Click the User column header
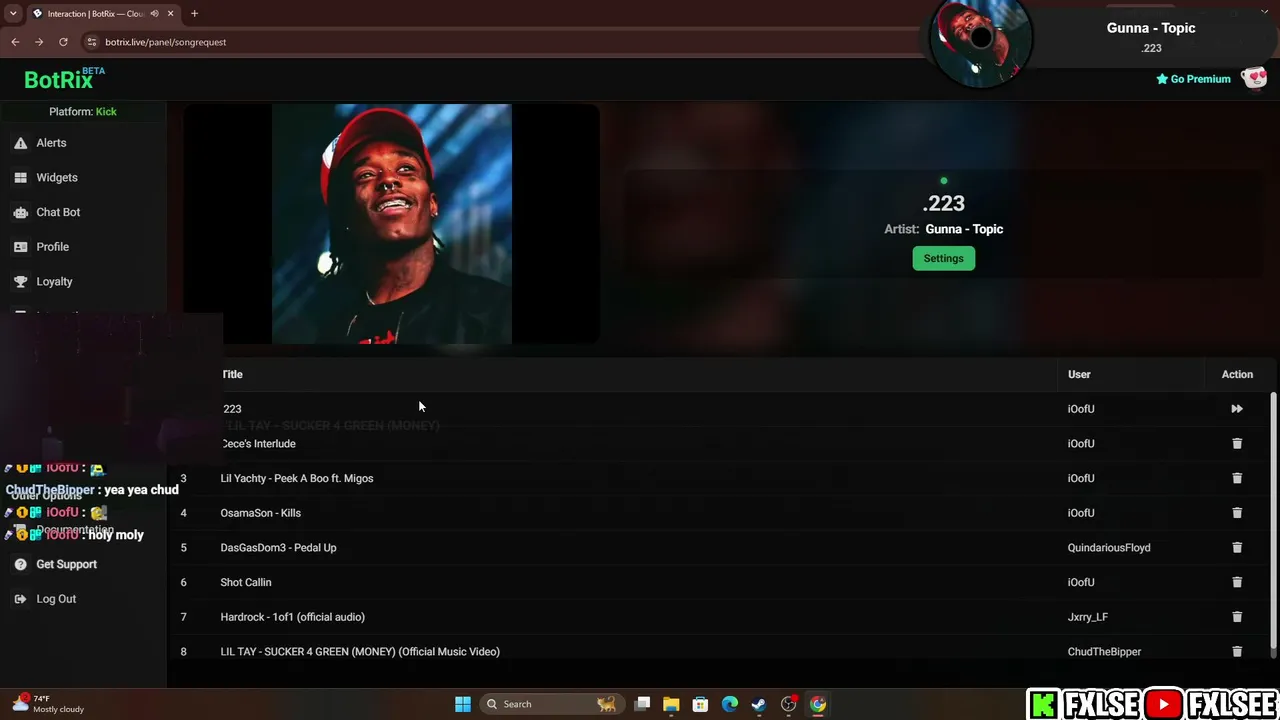Screen dimensions: 1280x720 (1079, 375)
